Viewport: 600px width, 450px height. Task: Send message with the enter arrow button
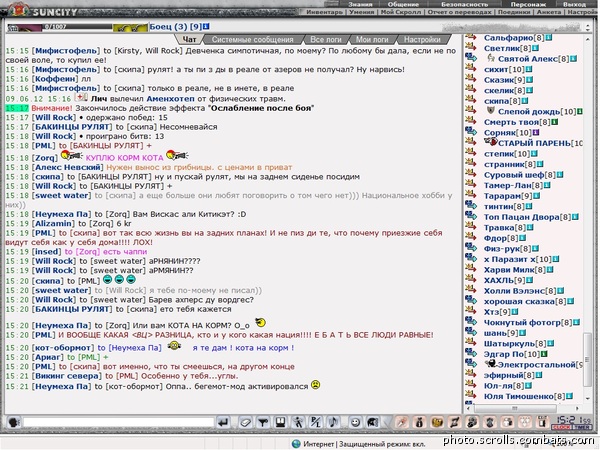coord(223,422)
